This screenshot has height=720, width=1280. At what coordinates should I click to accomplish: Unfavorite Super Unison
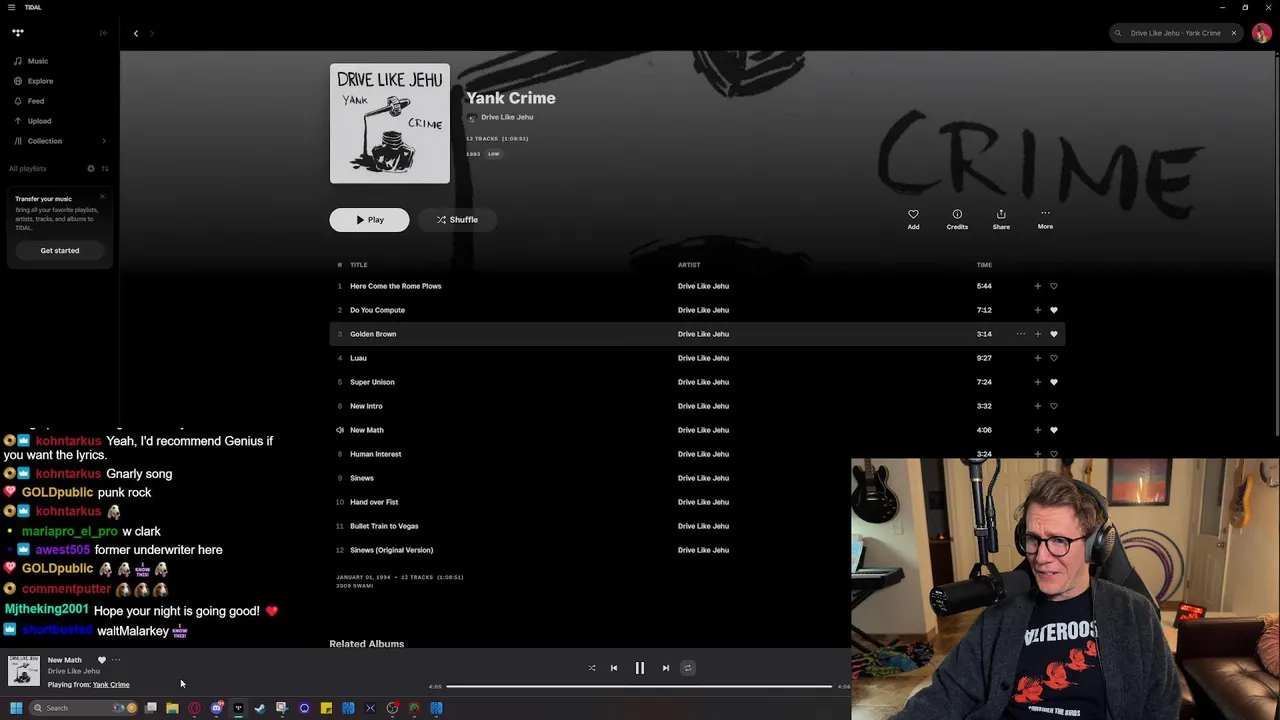[1054, 382]
